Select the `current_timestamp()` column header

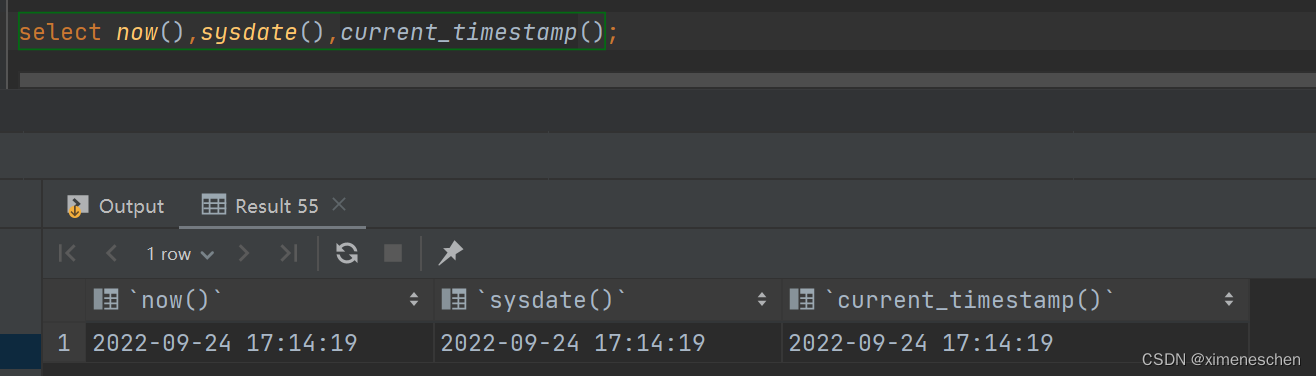coord(1016,299)
